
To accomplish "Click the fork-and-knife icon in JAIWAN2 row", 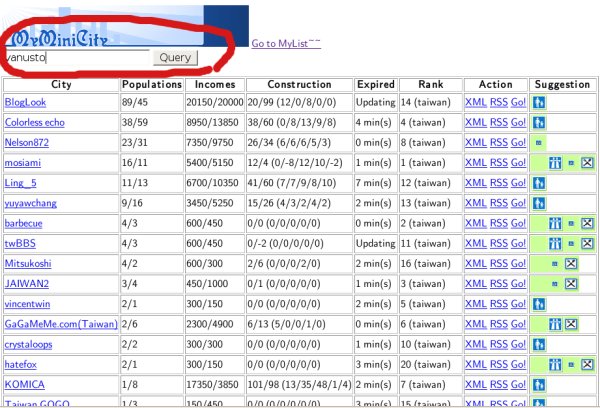I will tap(571, 284).
